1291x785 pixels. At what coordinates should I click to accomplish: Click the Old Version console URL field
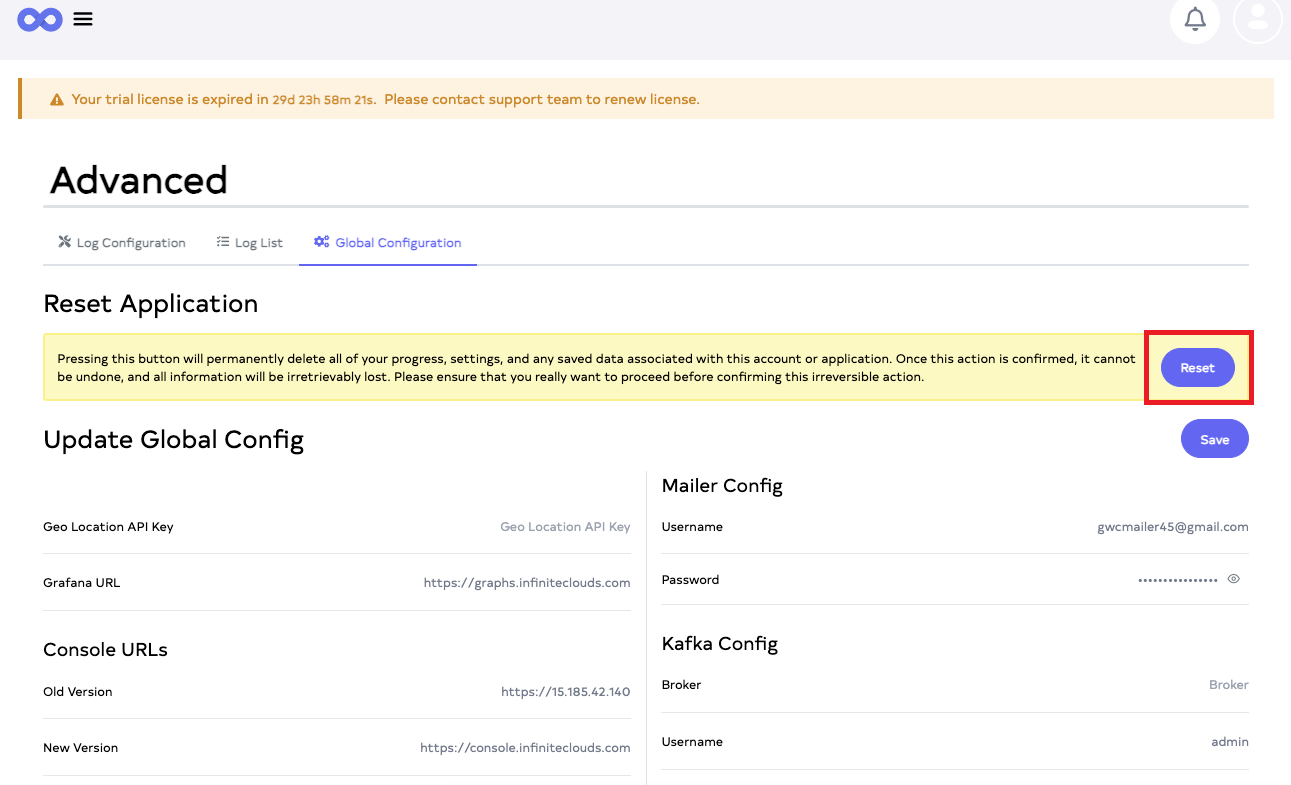coord(565,692)
